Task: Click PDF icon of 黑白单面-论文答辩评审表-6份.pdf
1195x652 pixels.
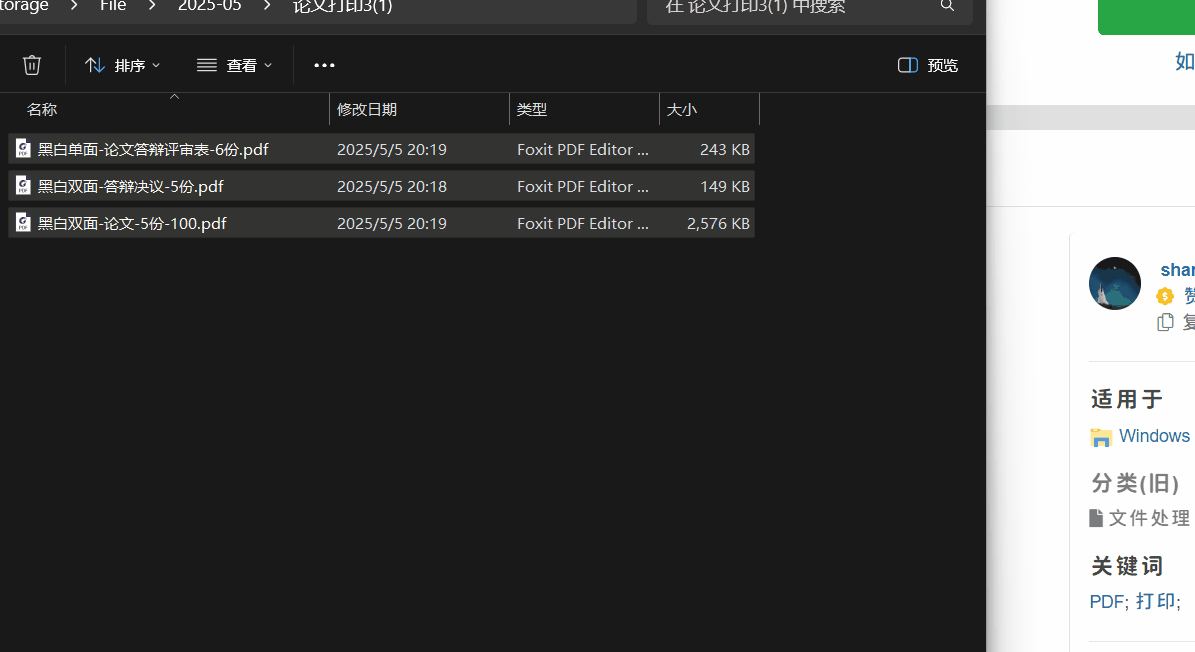Action: coord(23,149)
